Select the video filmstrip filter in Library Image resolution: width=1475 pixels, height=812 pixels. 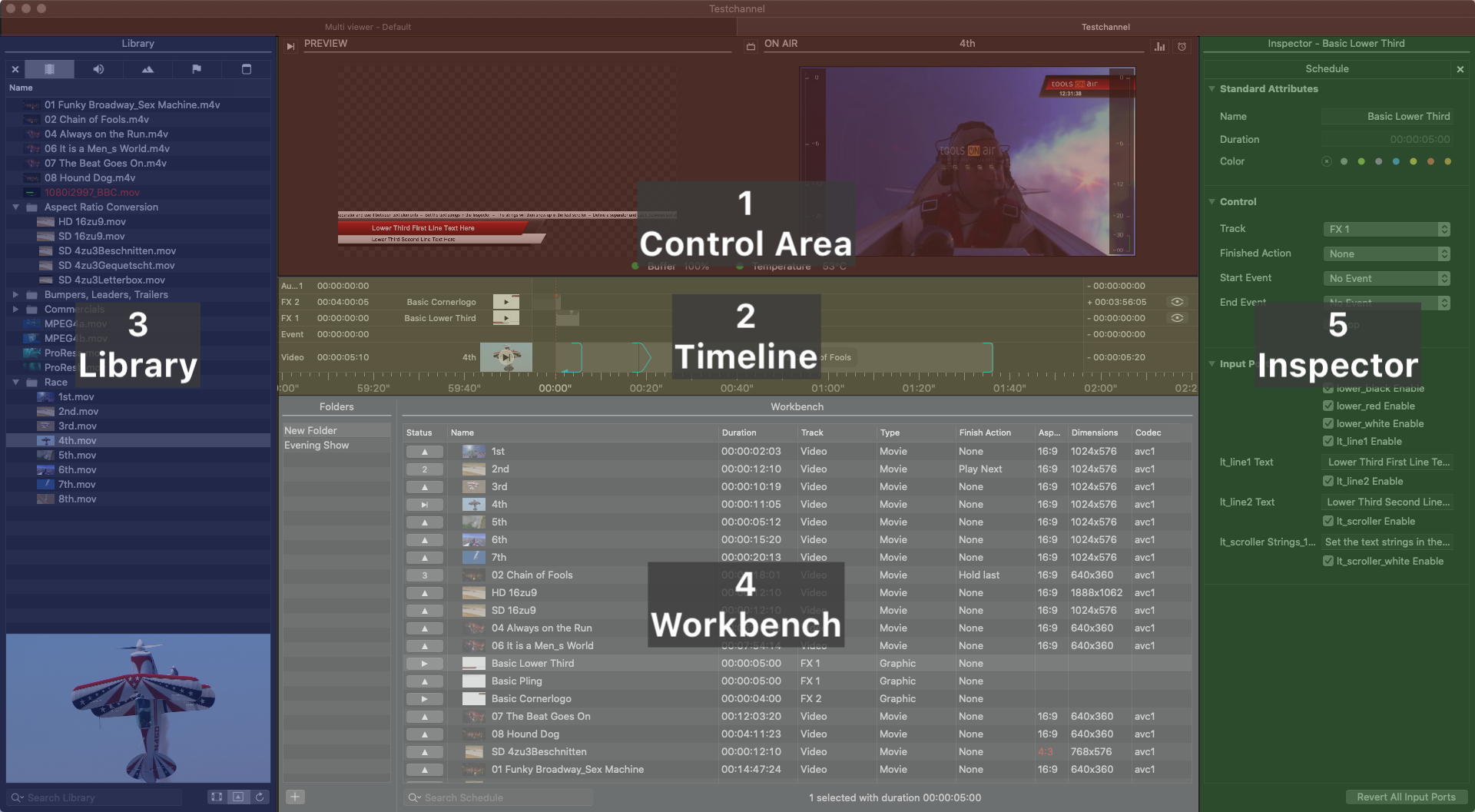49,69
